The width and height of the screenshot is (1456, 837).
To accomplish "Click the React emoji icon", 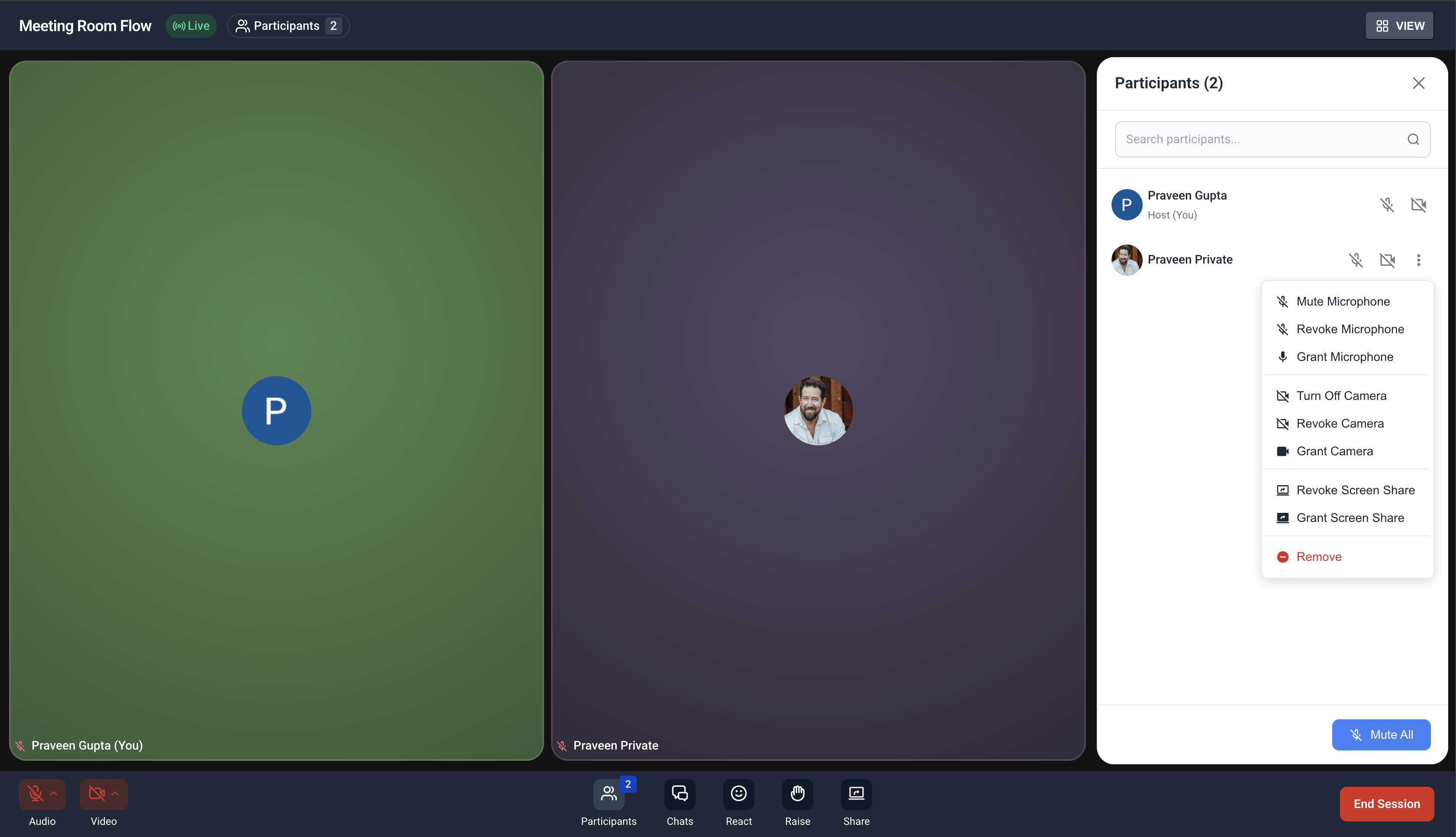I will (x=738, y=794).
